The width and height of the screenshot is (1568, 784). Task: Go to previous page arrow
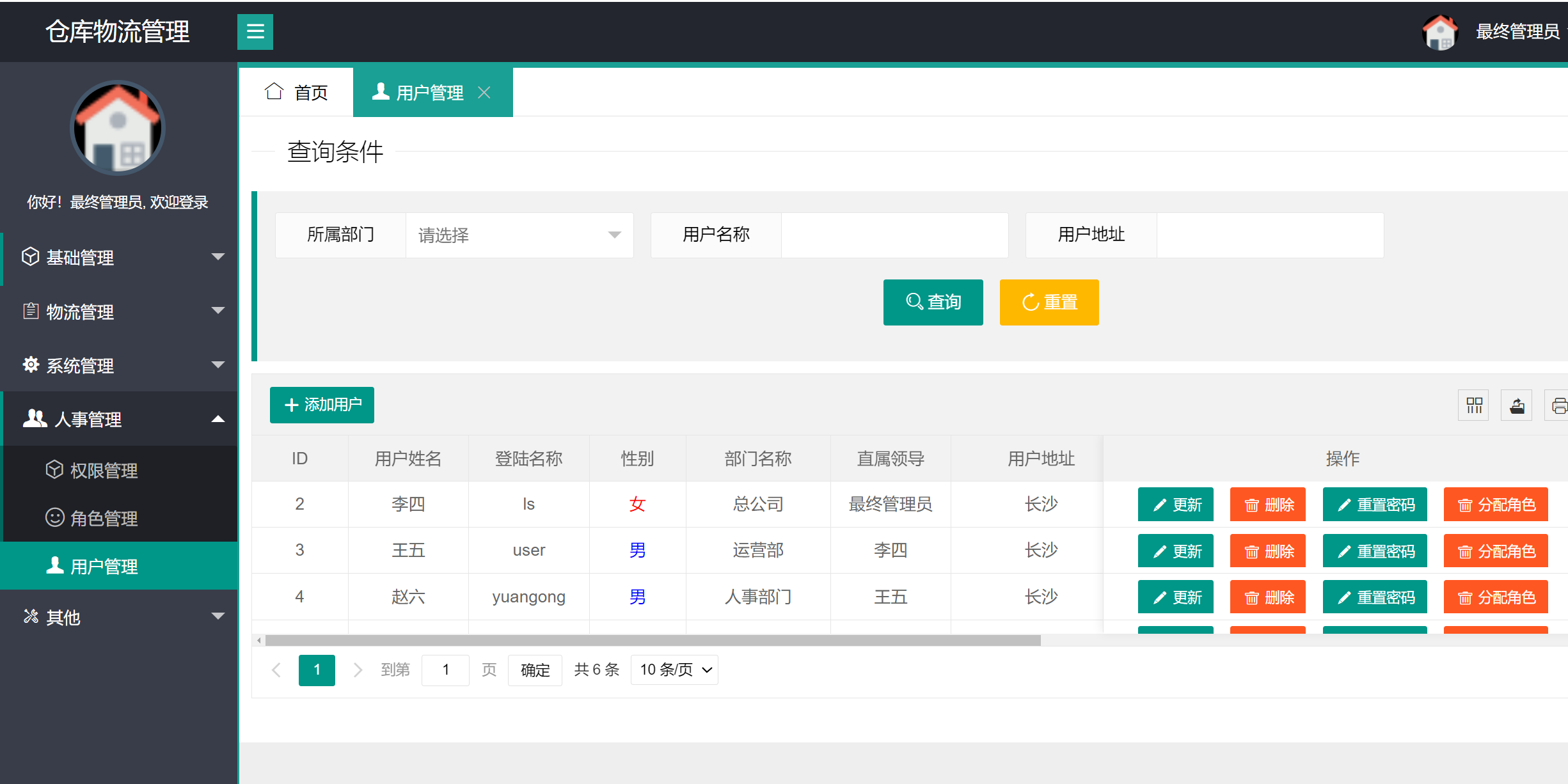coord(276,670)
